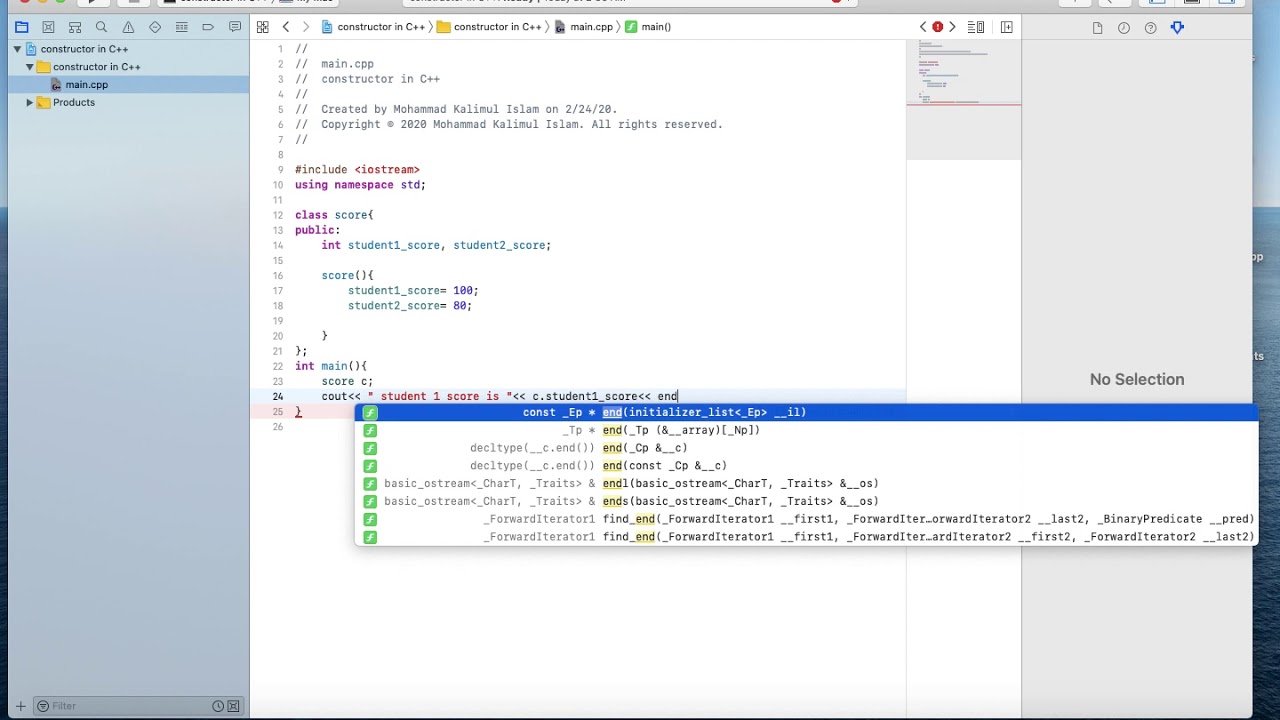Viewport: 1280px width, 720px height.
Task: Click student2_score= 80; line
Action: coord(410,306)
